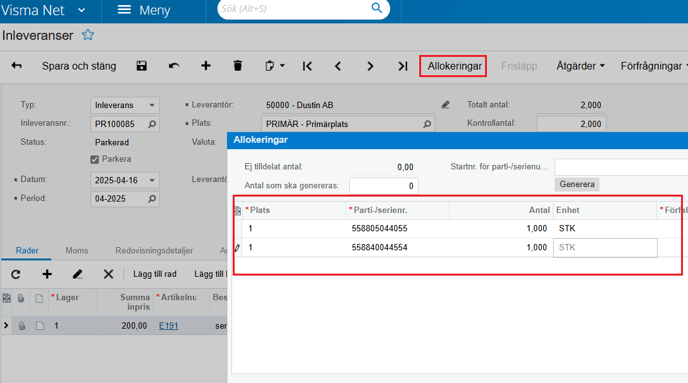This screenshot has height=383, width=688.
Task: Click grid column configuration icon in Rader table
Action: (x=7, y=298)
